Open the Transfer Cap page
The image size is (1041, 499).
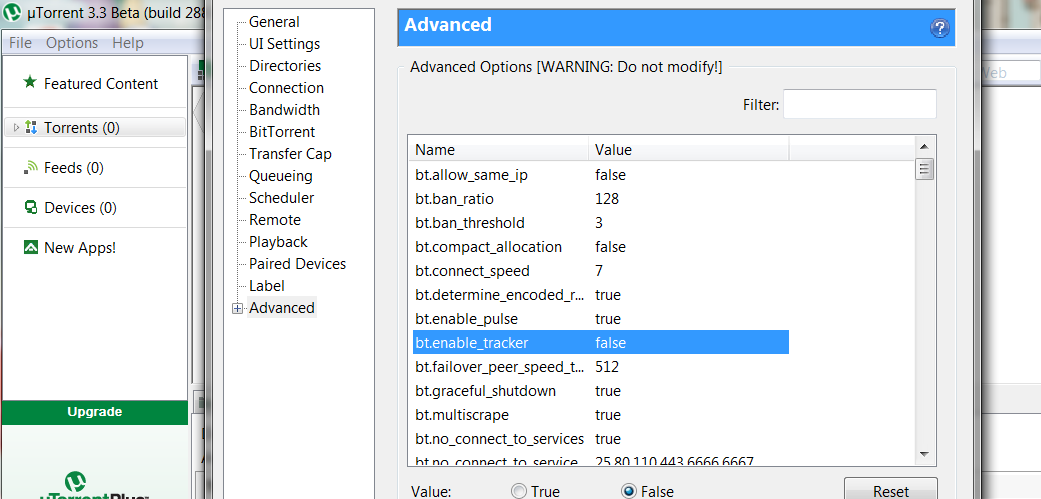pyautogui.click(x=290, y=153)
